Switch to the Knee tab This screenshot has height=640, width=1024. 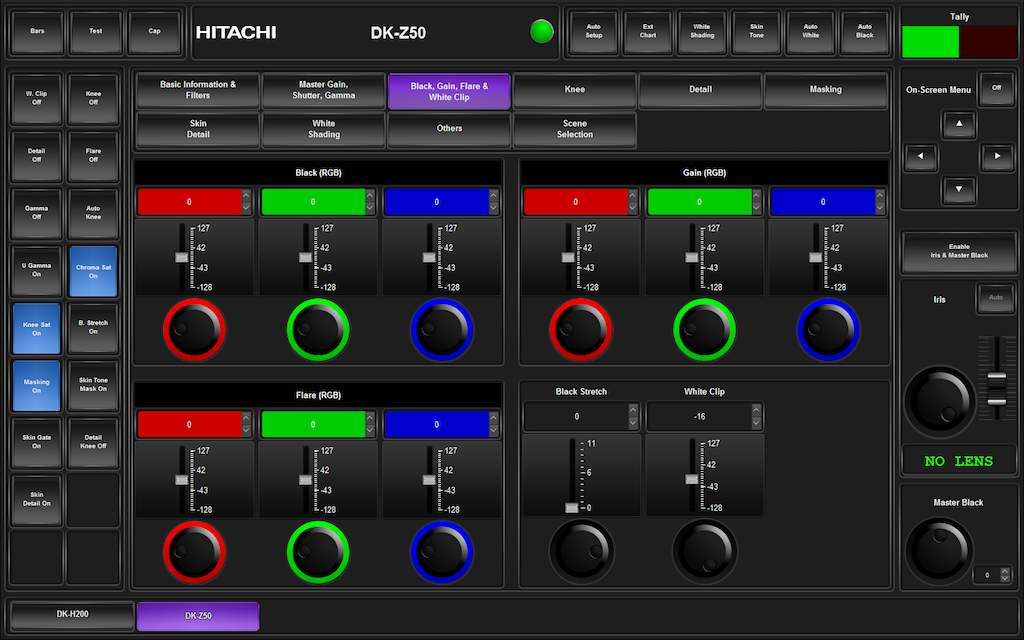[x=575, y=89]
